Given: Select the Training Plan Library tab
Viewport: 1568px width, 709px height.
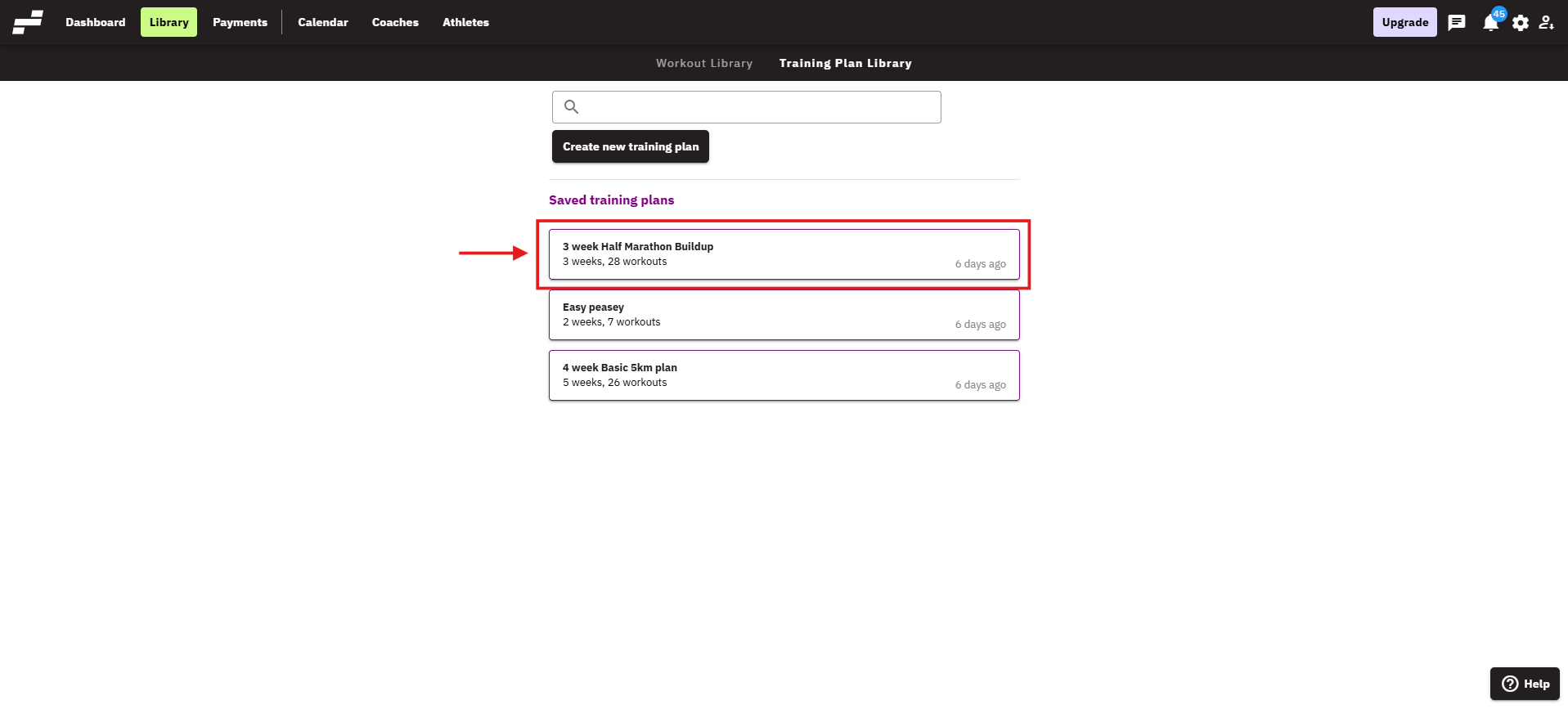Looking at the screenshot, I should (x=845, y=63).
